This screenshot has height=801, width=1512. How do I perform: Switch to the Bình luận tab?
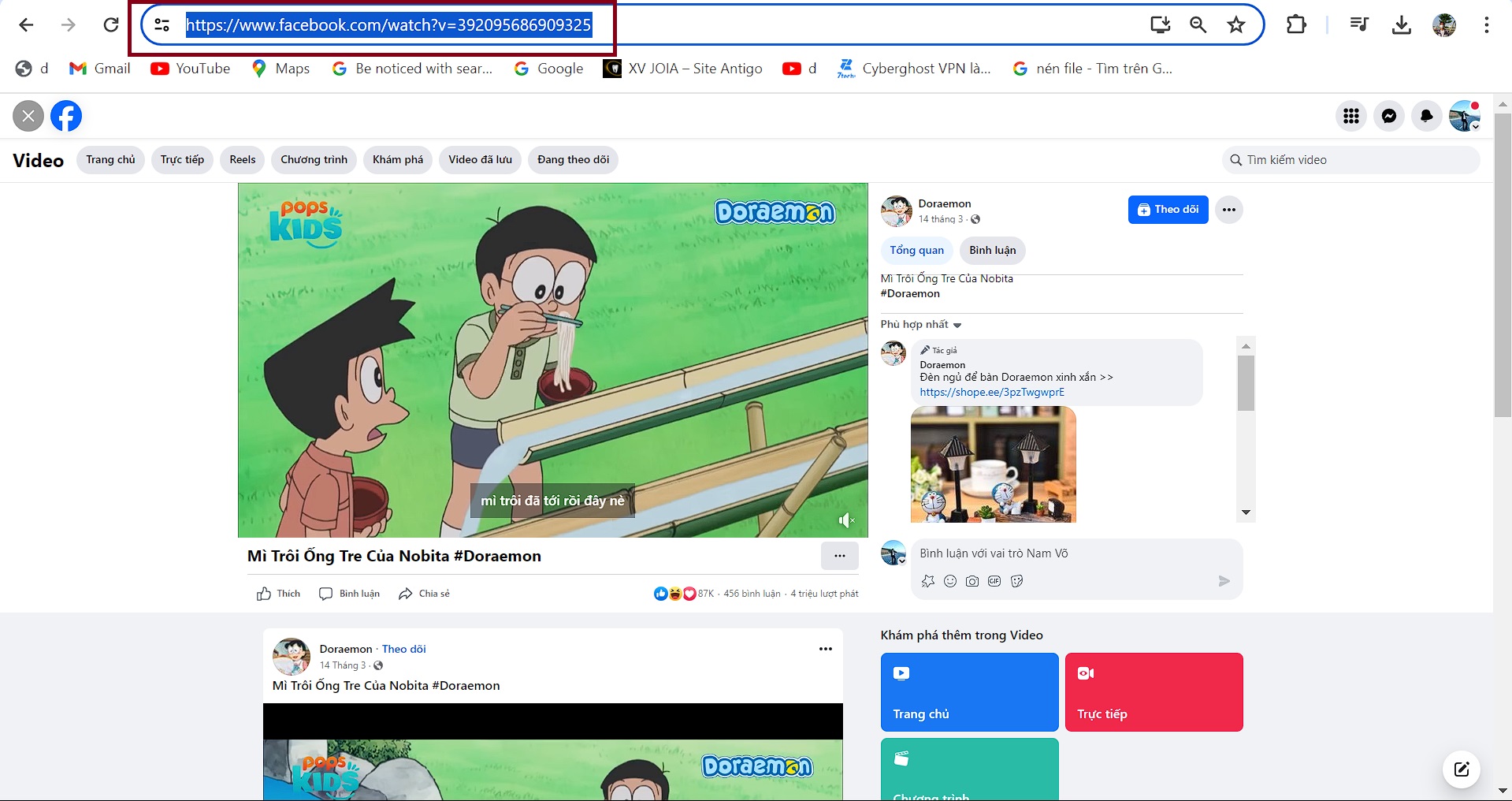tap(993, 250)
